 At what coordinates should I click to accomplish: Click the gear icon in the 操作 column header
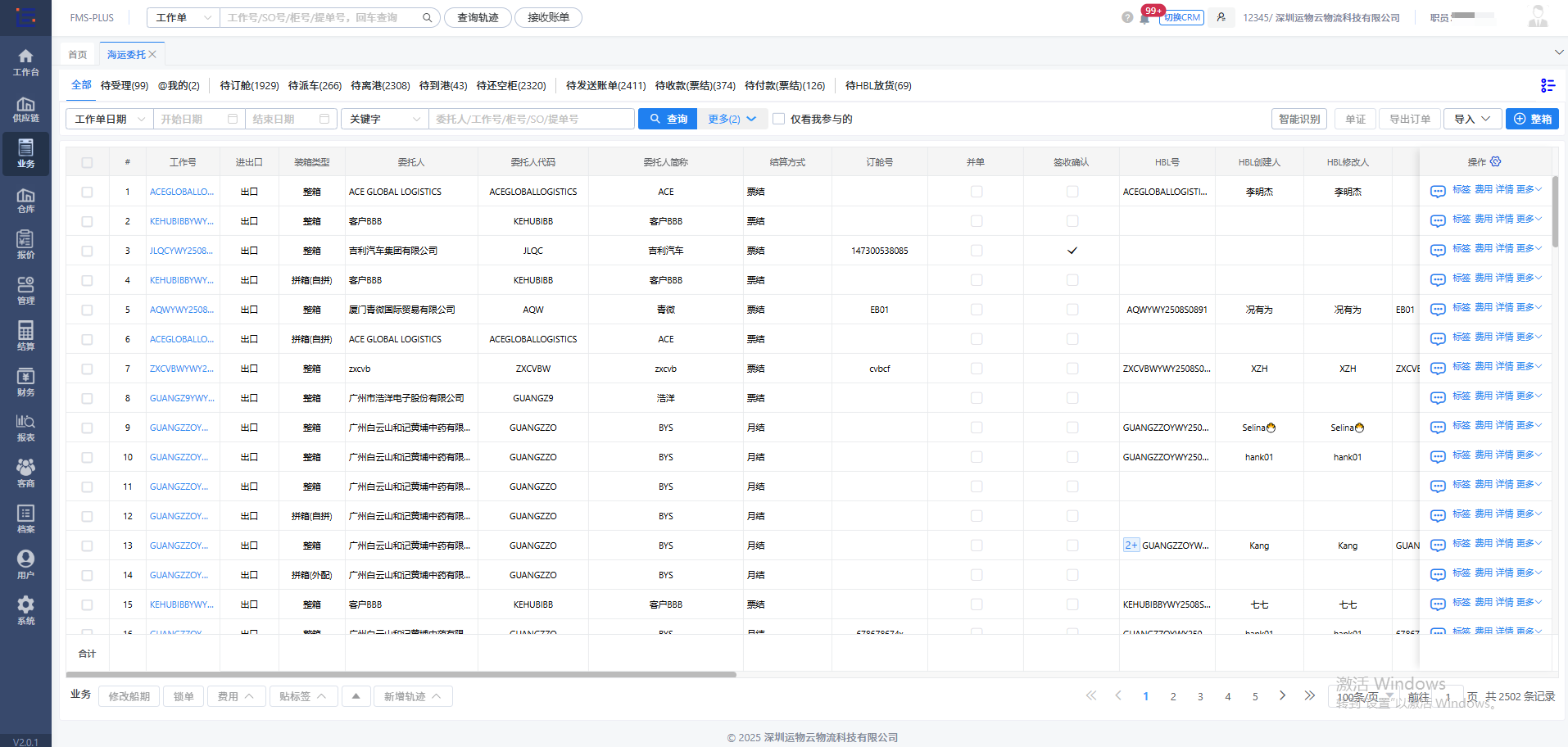[1496, 161]
